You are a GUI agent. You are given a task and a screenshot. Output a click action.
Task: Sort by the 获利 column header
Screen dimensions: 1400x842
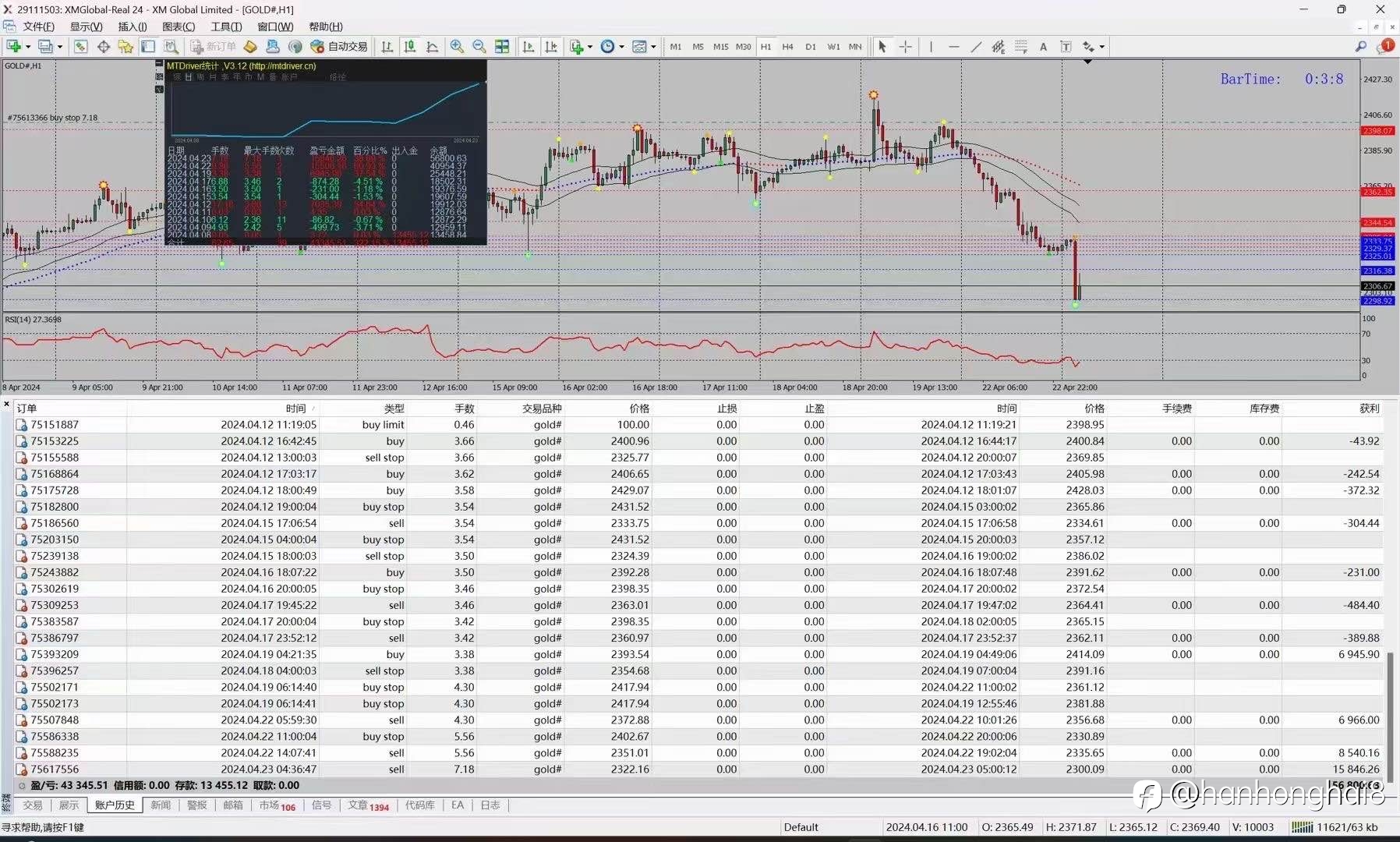click(1369, 409)
